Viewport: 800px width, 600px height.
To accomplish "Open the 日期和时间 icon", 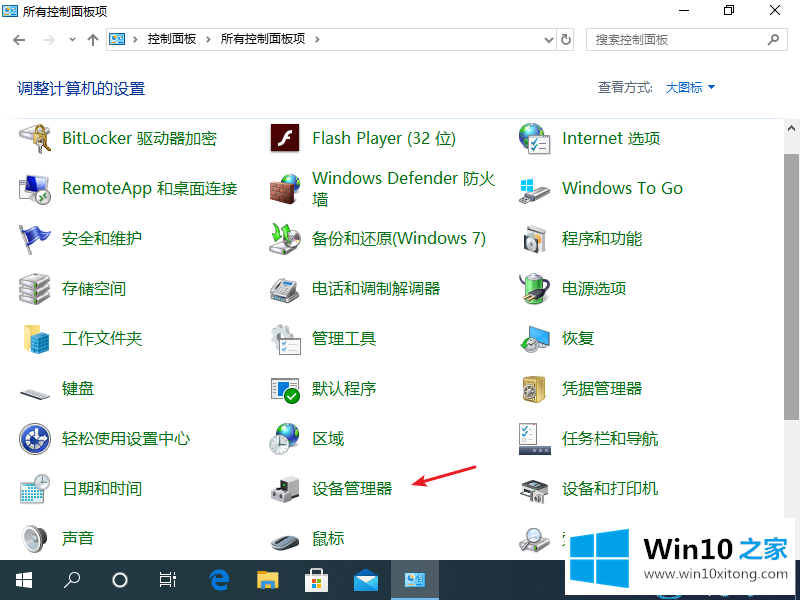I will pos(35,489).
